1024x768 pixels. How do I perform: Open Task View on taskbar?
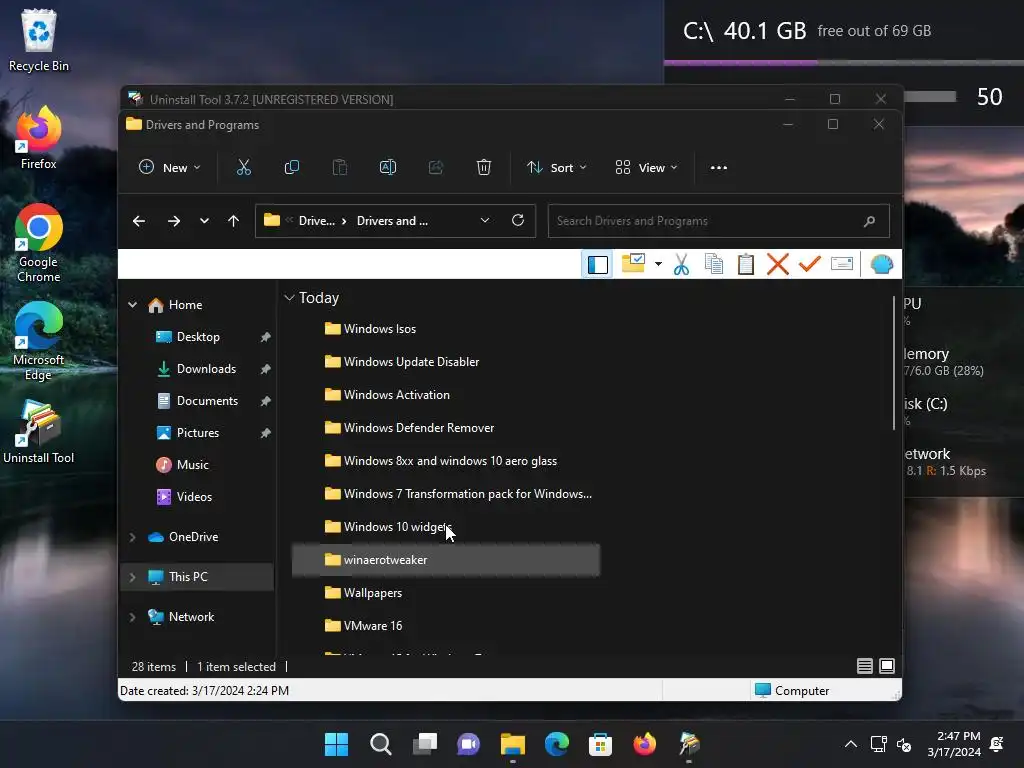pos(424,744)
